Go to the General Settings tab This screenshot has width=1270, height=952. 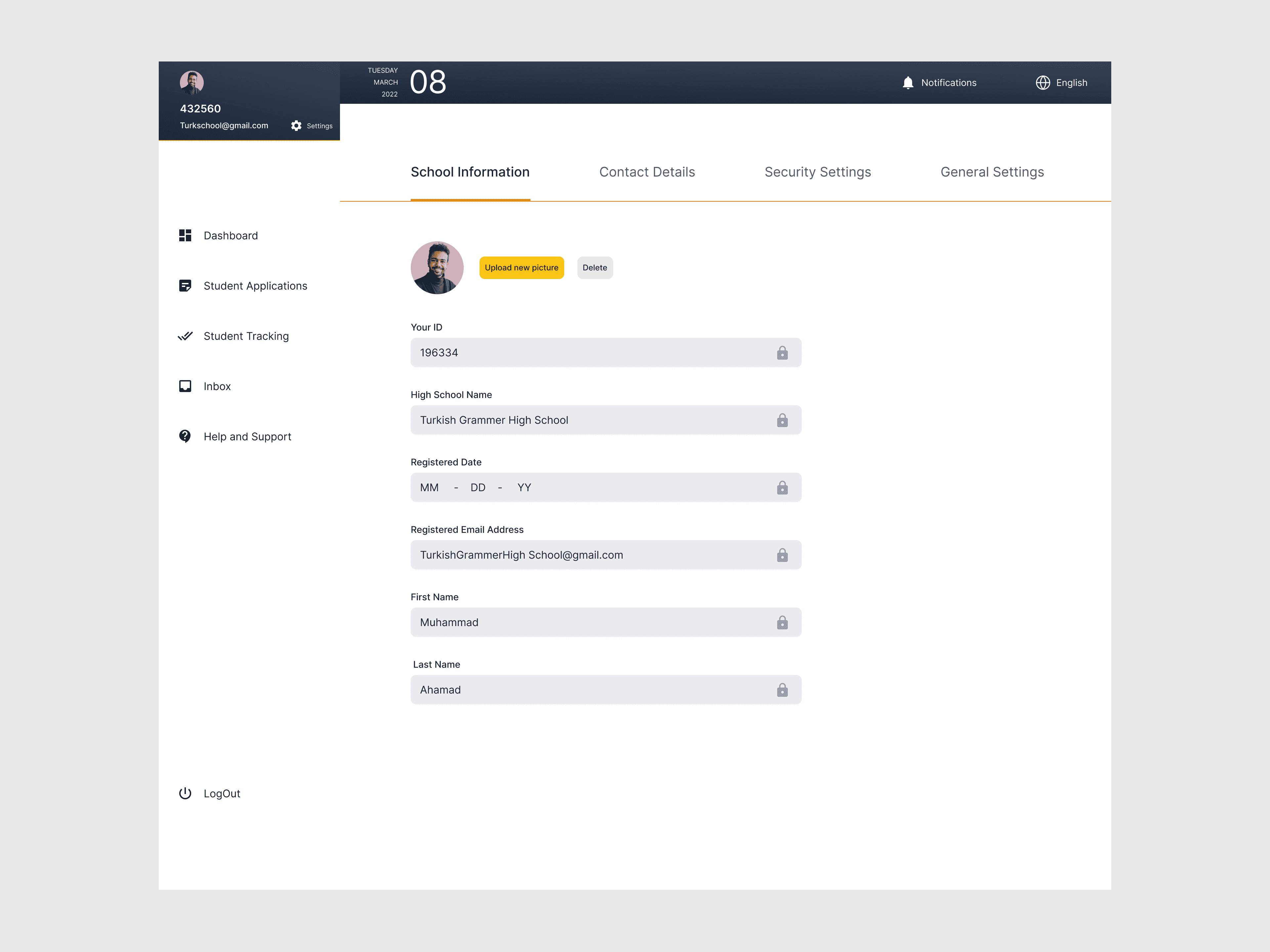click(992, 172)
